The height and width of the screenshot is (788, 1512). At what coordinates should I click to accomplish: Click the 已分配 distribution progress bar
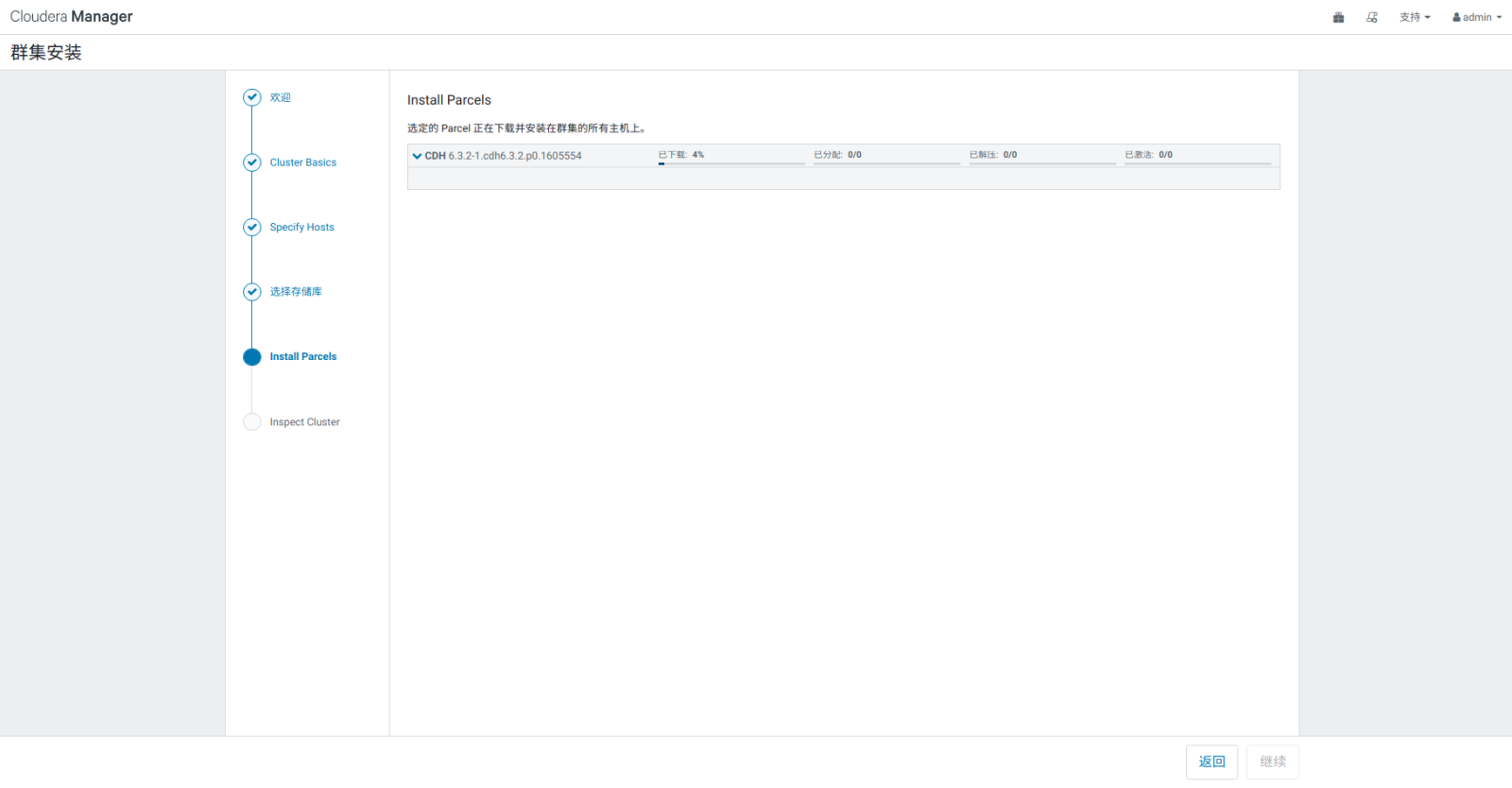886,163
